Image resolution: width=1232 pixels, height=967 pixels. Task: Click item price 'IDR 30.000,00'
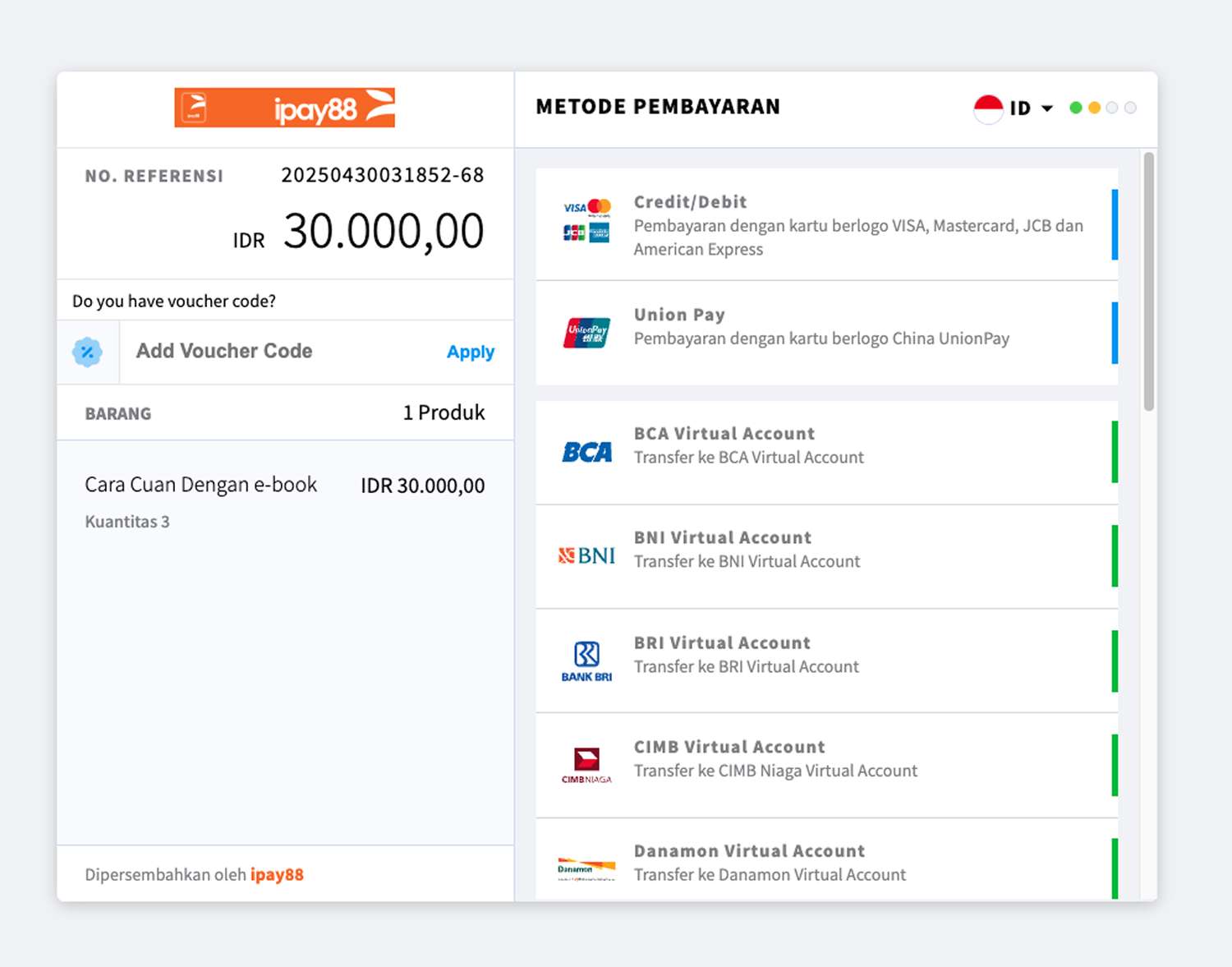click(423, 486)
